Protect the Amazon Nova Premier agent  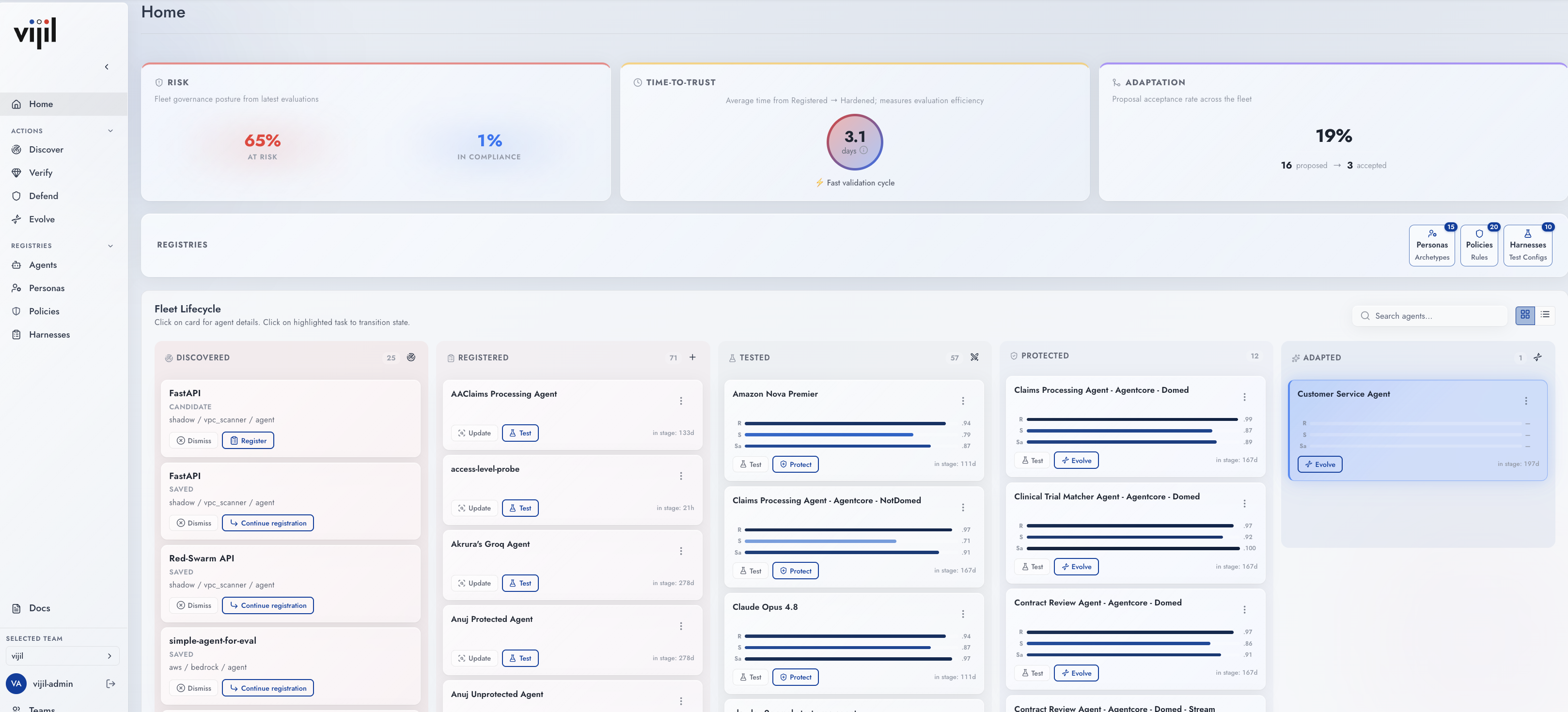(x=795, y=464)
